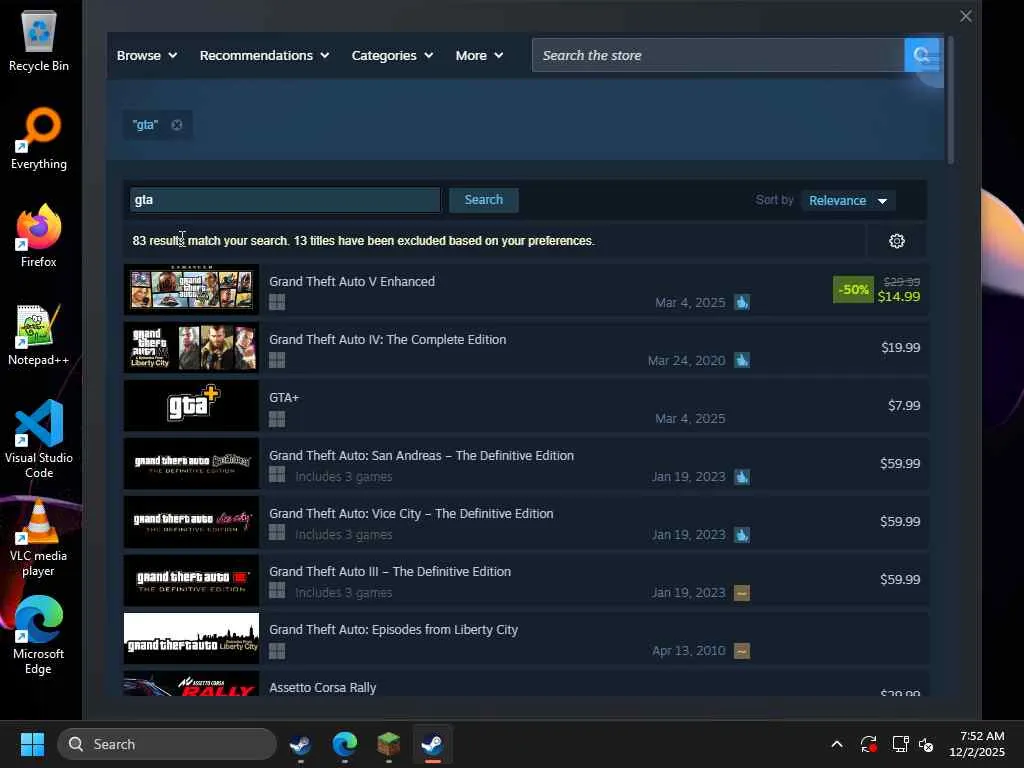This screenshot has width=1024, height=768.
Task: Click the $14.99 sale price
Action: pos(899,296)
